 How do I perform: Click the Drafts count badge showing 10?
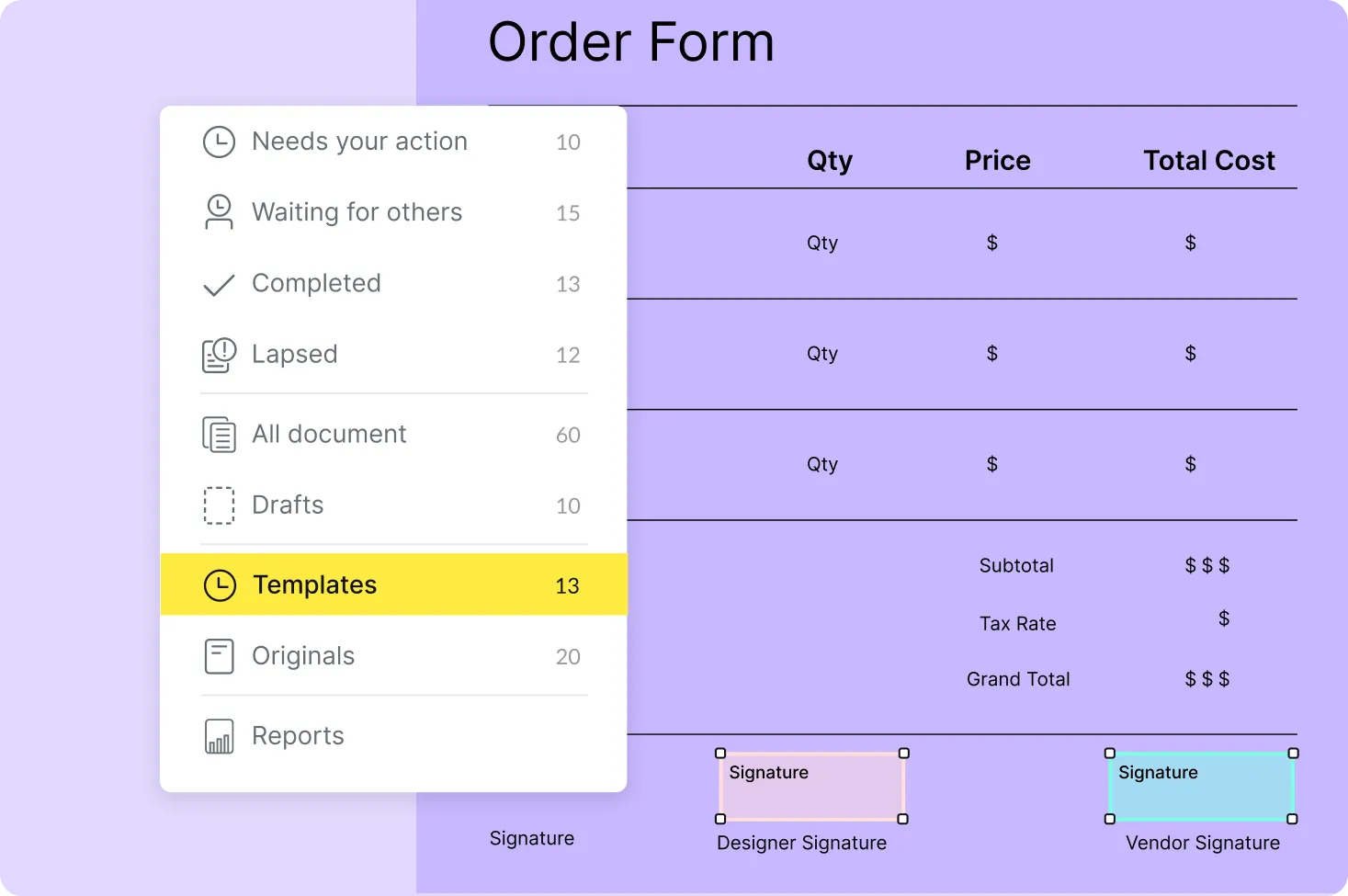pos(568,505)
